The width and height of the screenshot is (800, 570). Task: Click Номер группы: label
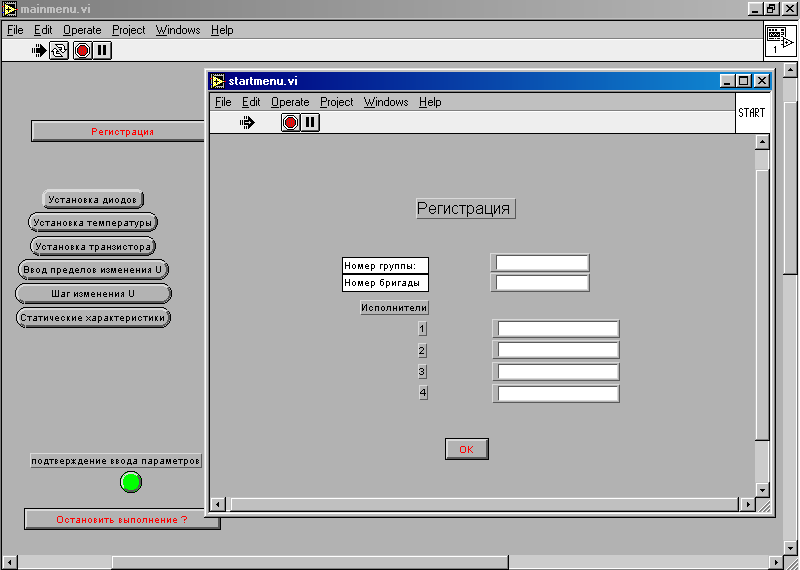[385, 265]
